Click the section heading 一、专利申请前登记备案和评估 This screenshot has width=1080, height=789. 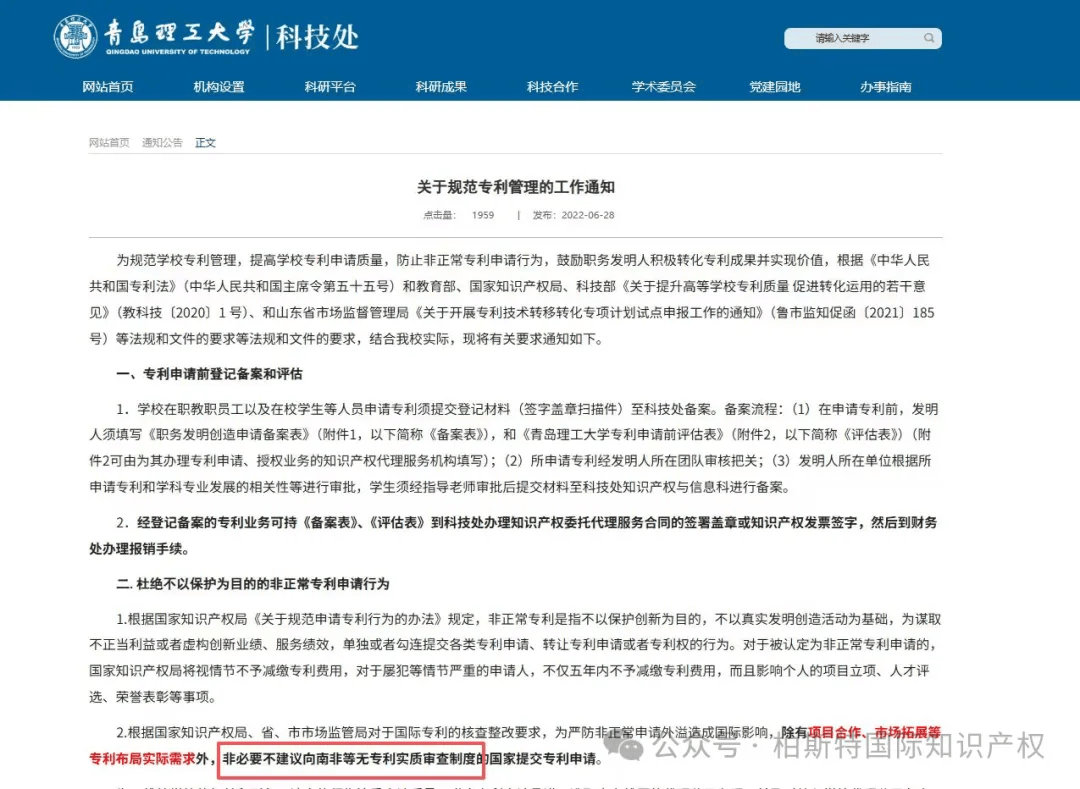click(209, 374)
